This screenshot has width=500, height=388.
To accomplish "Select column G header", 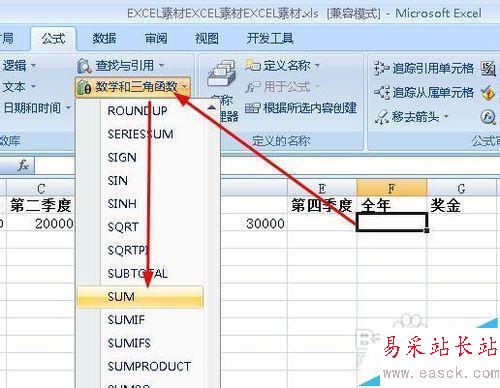I will point(462,189).
